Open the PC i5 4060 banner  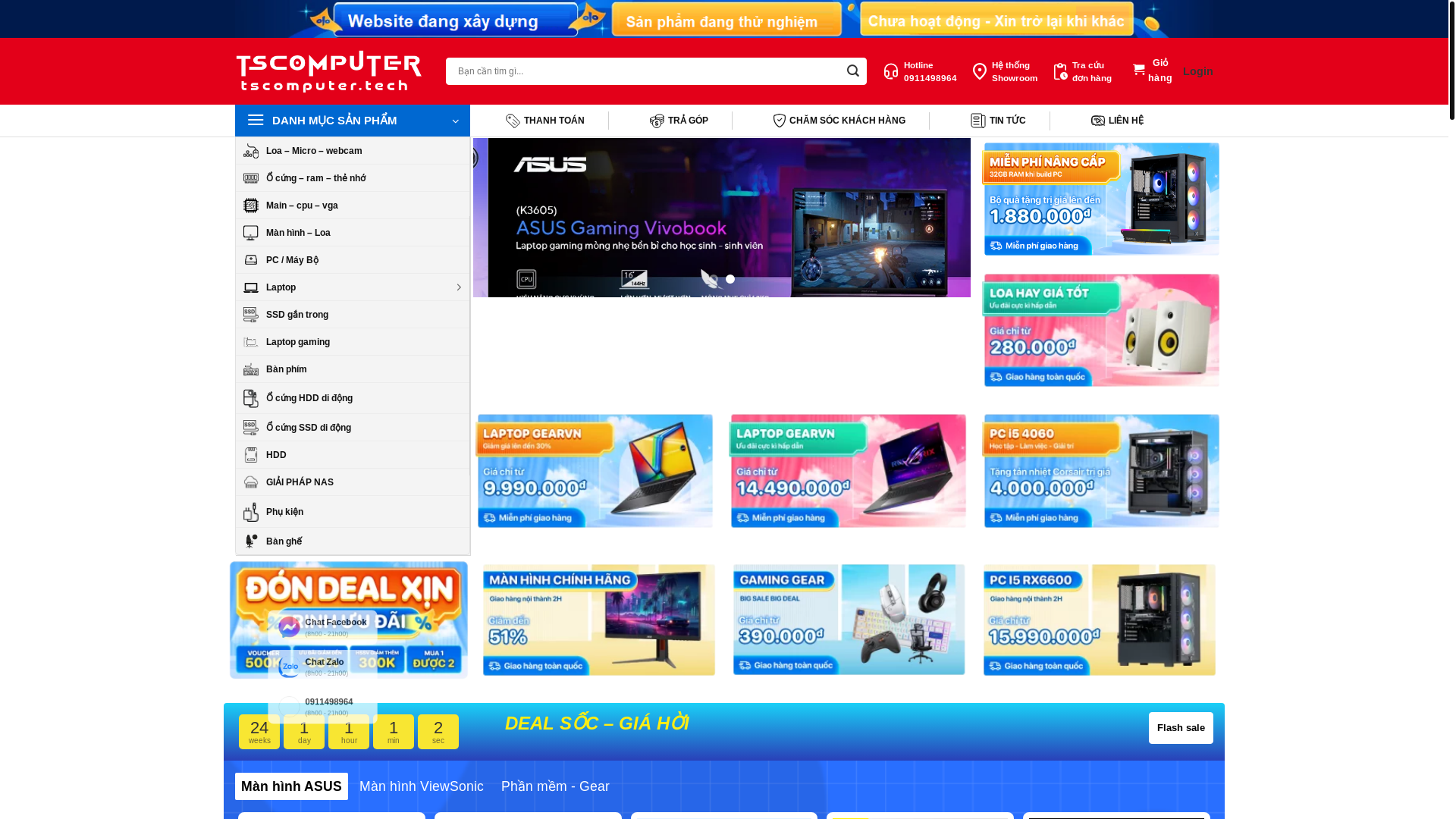(1101, 471)
